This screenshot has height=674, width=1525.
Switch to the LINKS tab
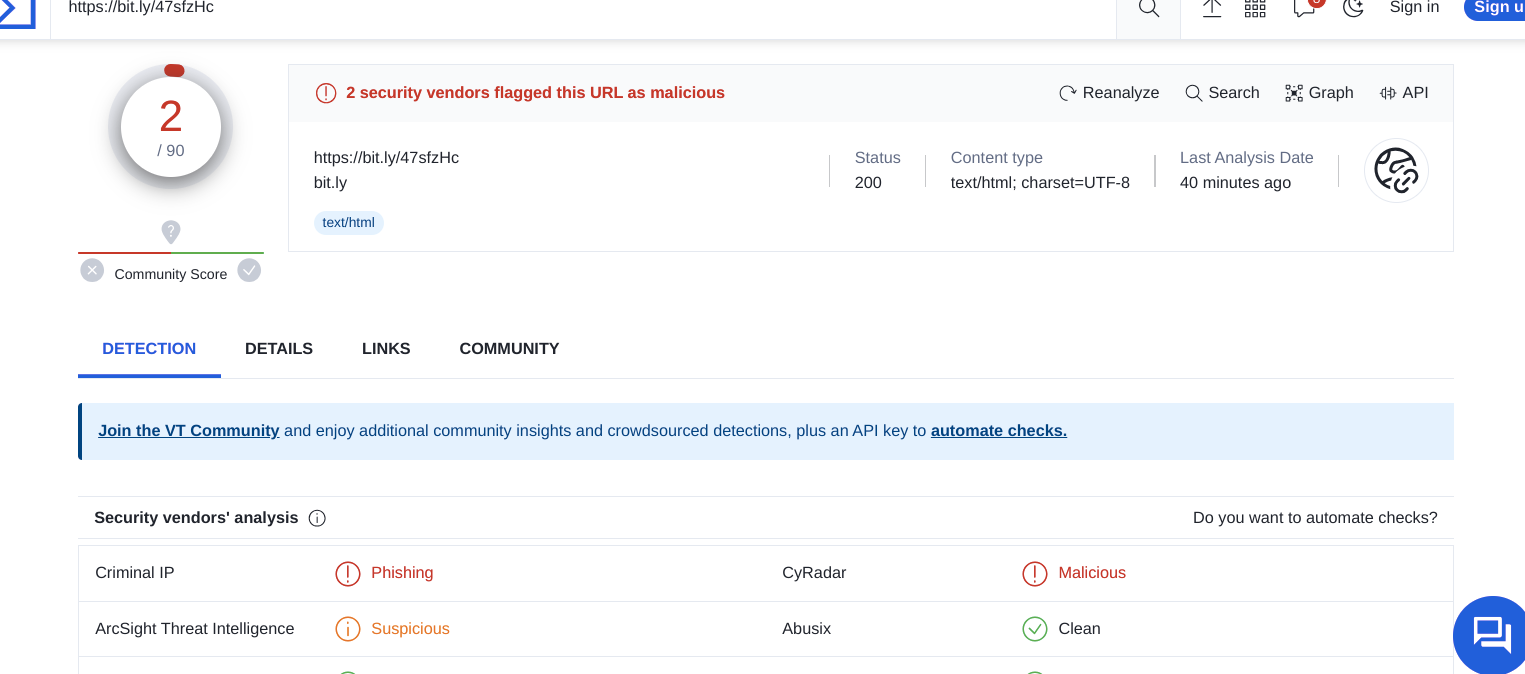[x=386, y=349]
